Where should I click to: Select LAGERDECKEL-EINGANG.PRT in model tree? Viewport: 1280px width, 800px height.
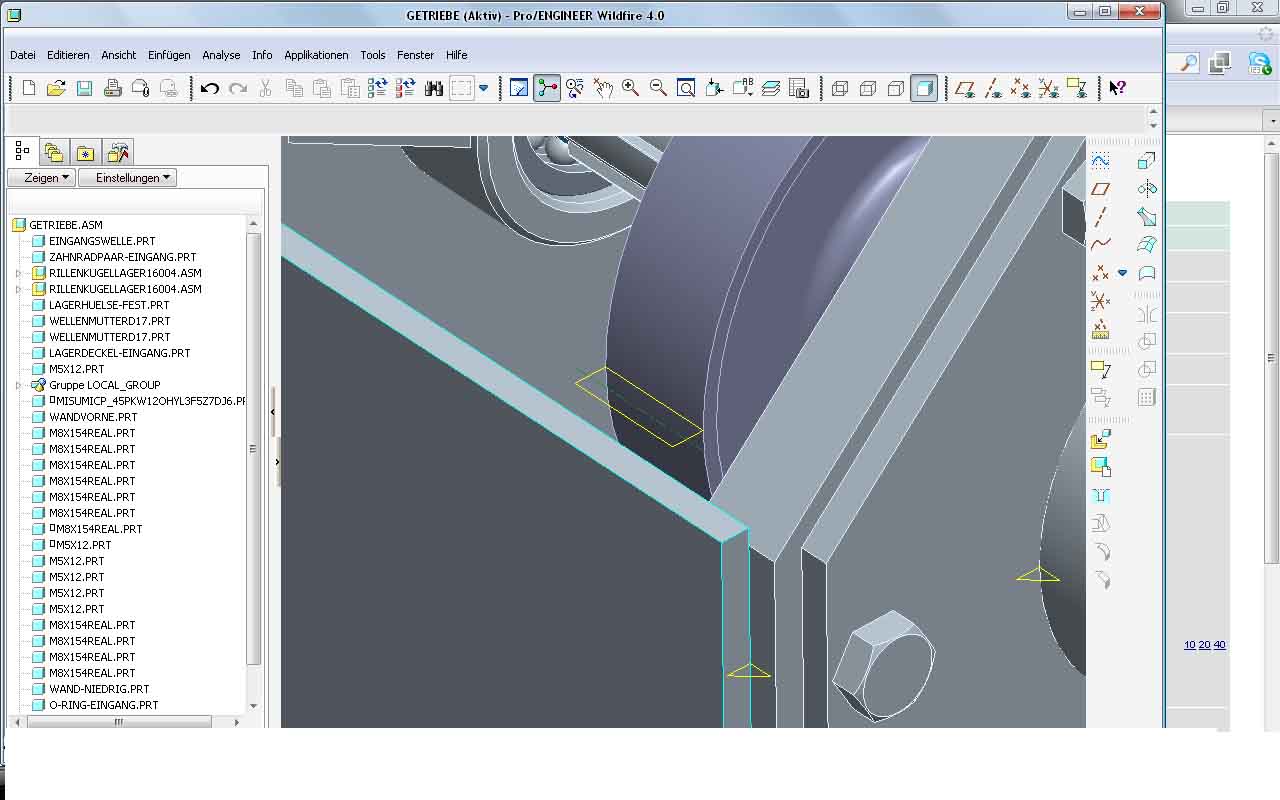(119, 353)
